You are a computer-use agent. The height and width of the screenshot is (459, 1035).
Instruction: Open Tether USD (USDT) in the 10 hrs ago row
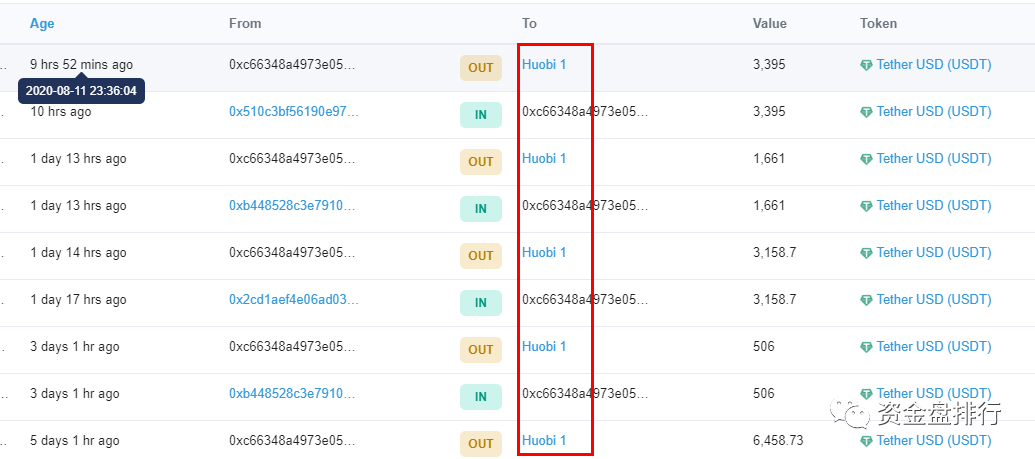coord(933,112)
